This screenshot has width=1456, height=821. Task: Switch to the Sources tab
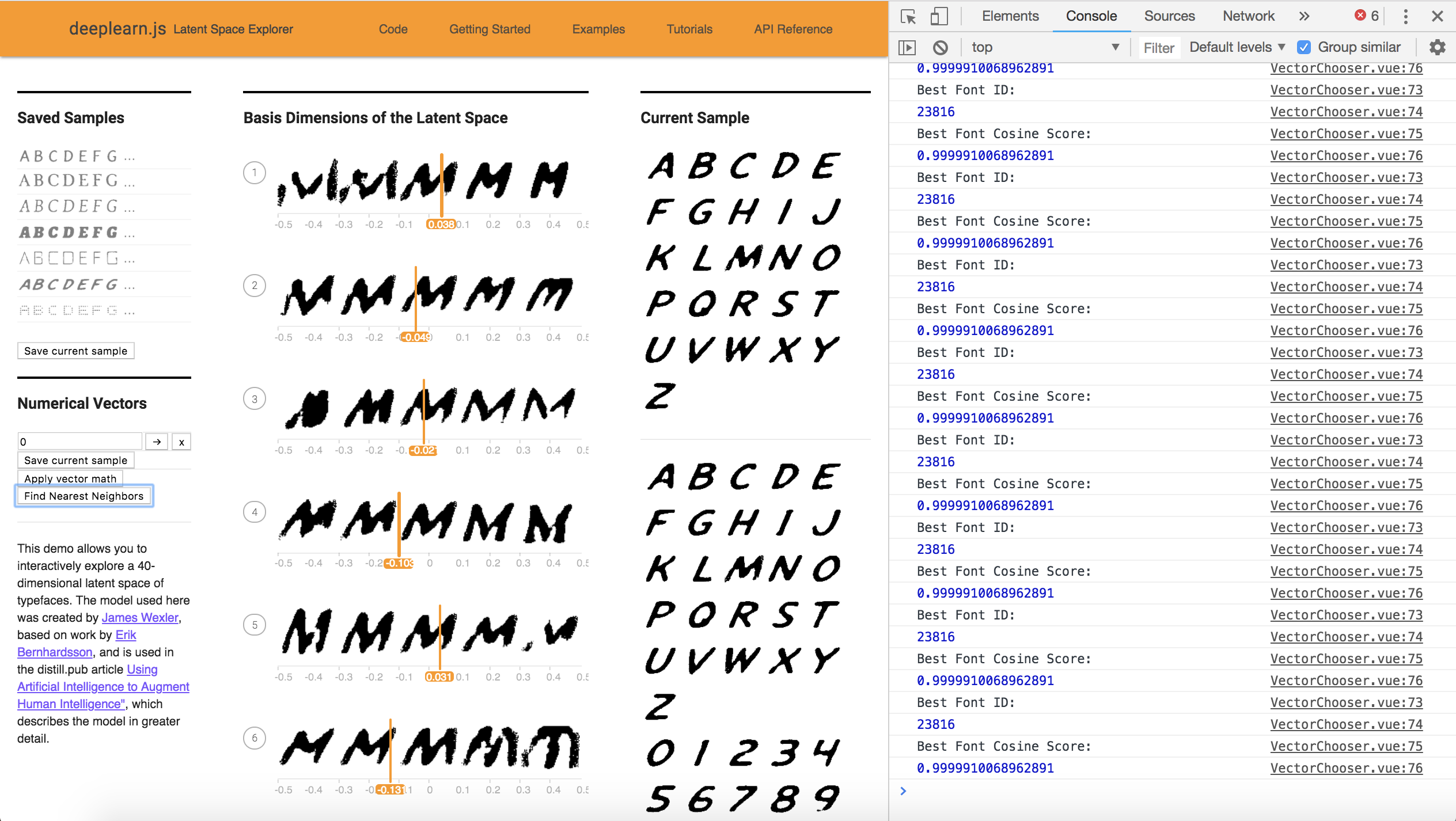(1170, 16)
